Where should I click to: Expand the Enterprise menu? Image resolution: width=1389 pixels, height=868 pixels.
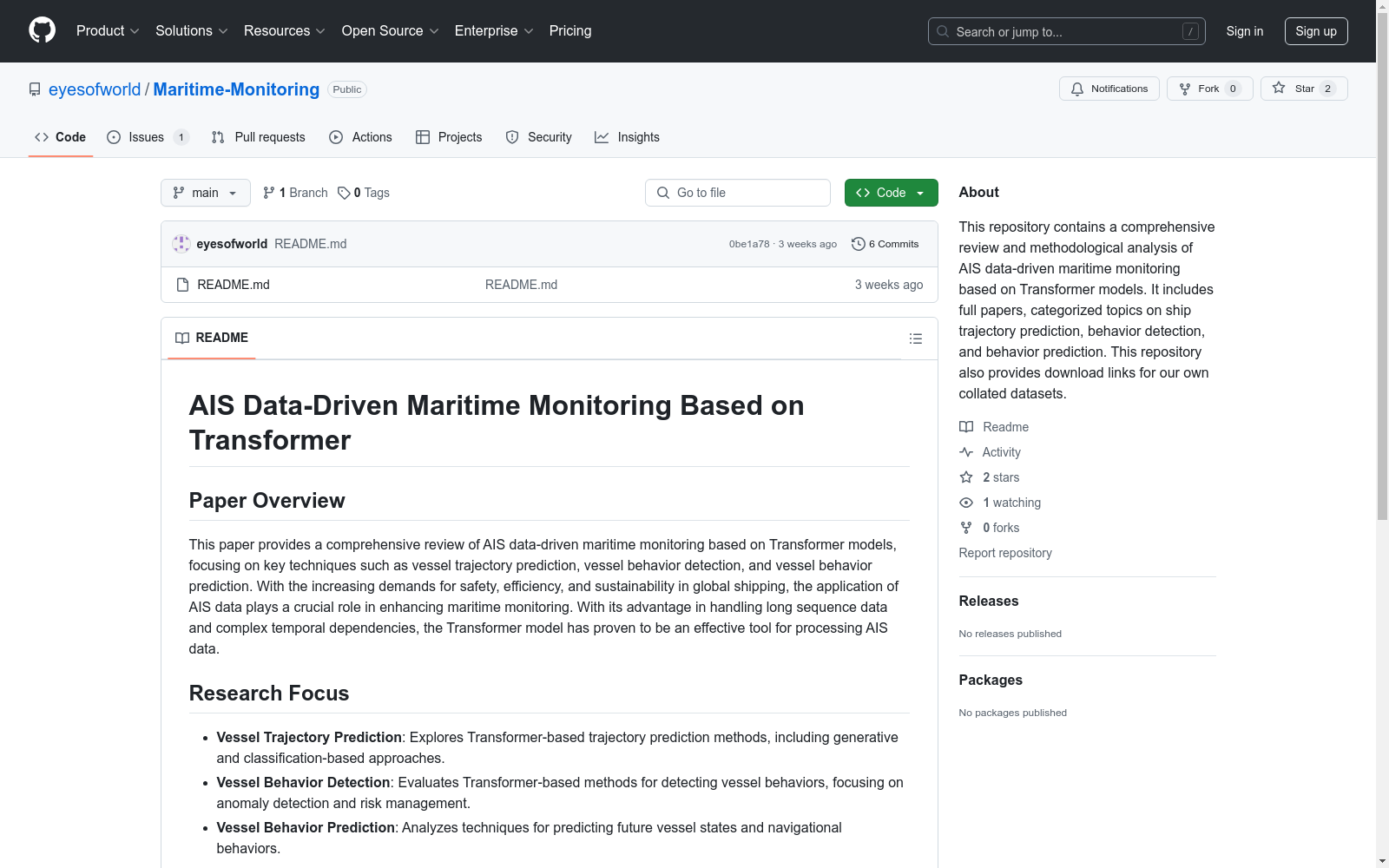pyautogui.click(x=494, y=30)
